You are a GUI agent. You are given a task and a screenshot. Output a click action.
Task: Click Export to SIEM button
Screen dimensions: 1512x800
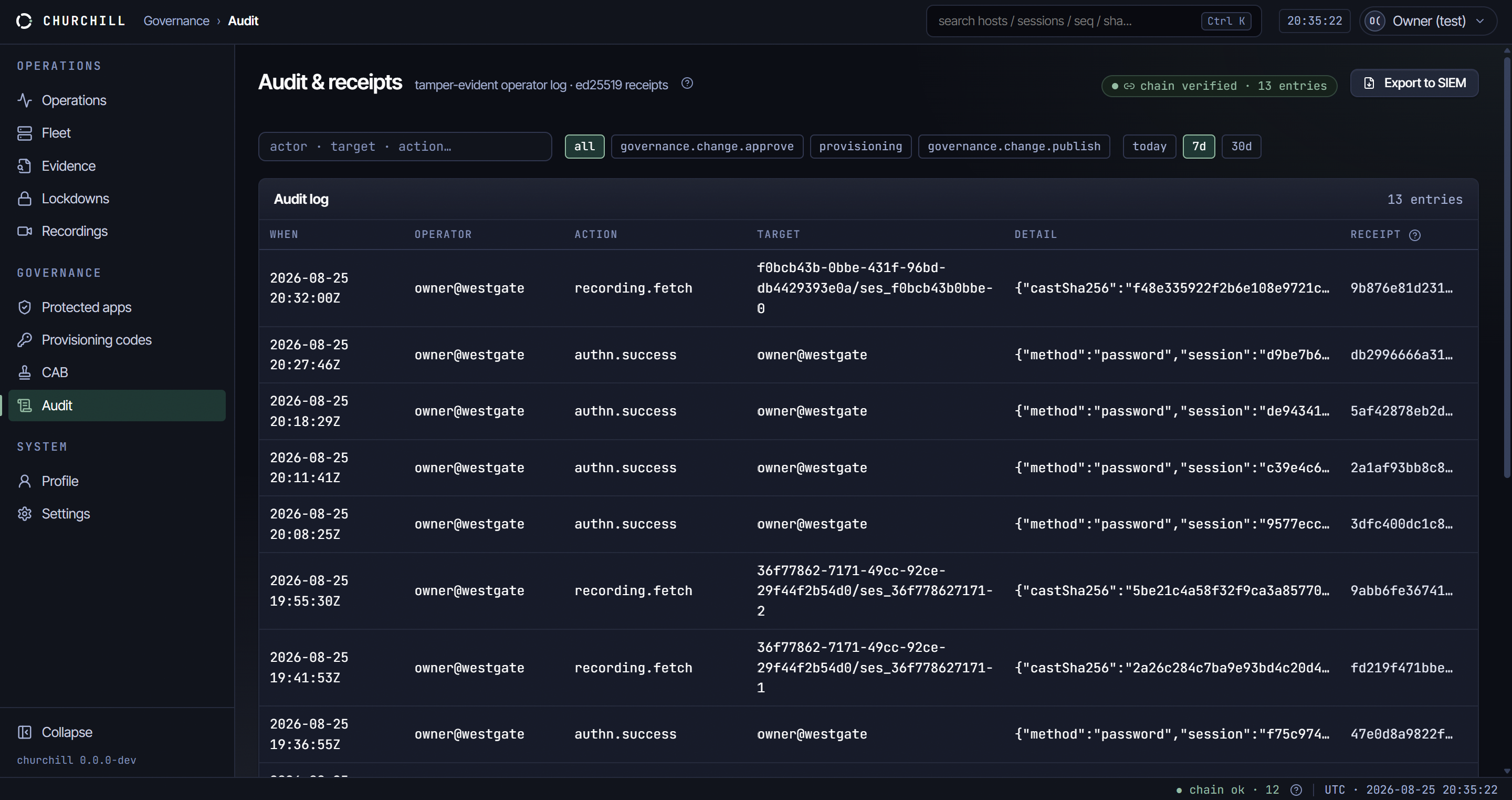pyautogui.click(x=1414, y=84)
